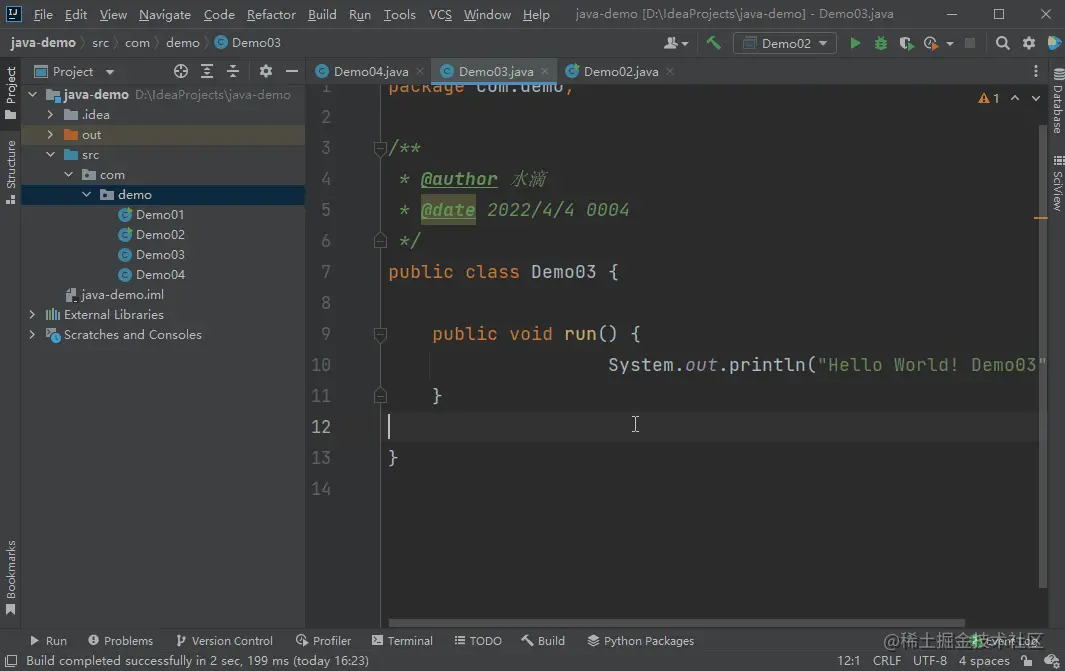Collapse all nodes in Project panel

[233, 71]
